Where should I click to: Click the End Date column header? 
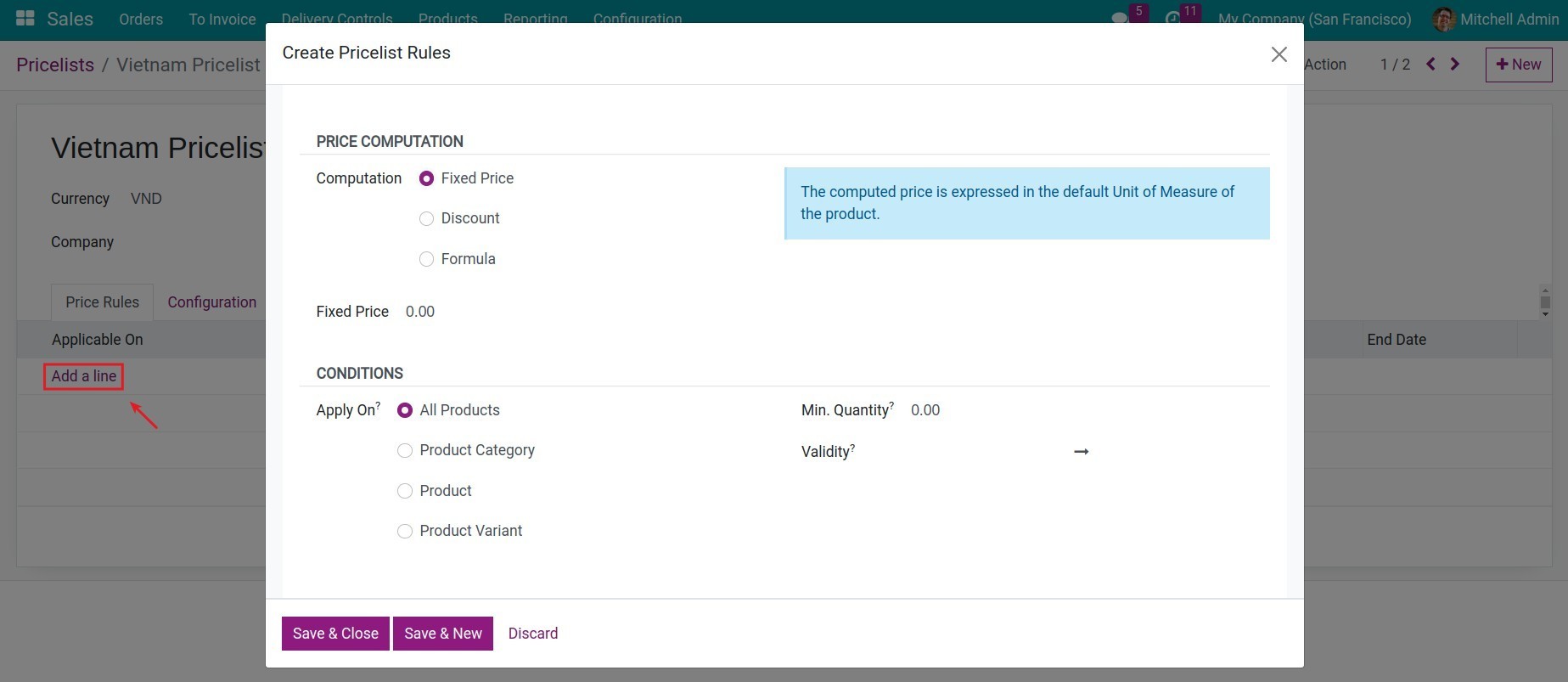coord(1397,340)
